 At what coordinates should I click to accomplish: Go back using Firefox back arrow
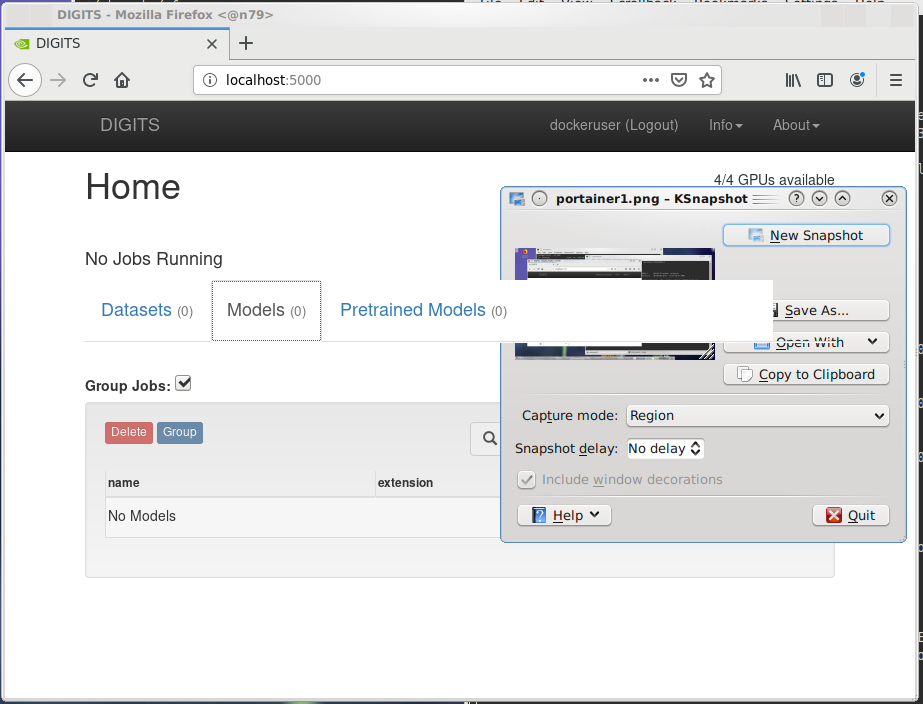[25, 80]
